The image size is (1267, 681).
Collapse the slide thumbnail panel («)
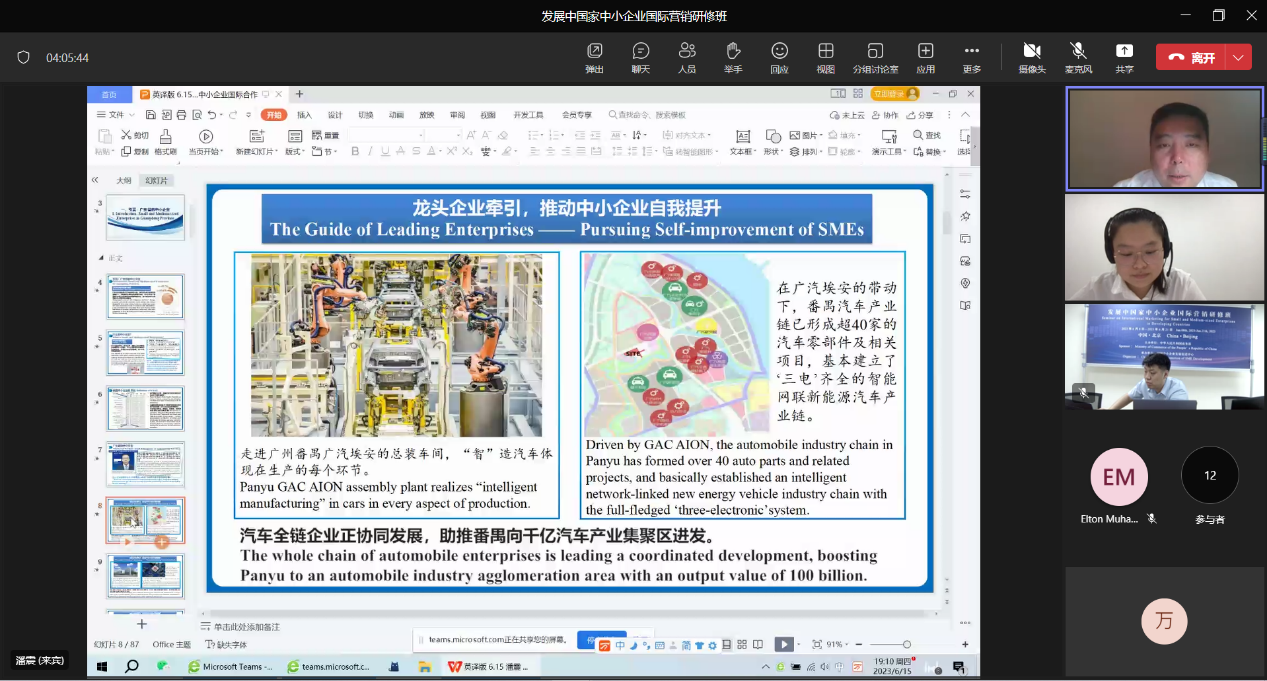[x=95, y=180]
